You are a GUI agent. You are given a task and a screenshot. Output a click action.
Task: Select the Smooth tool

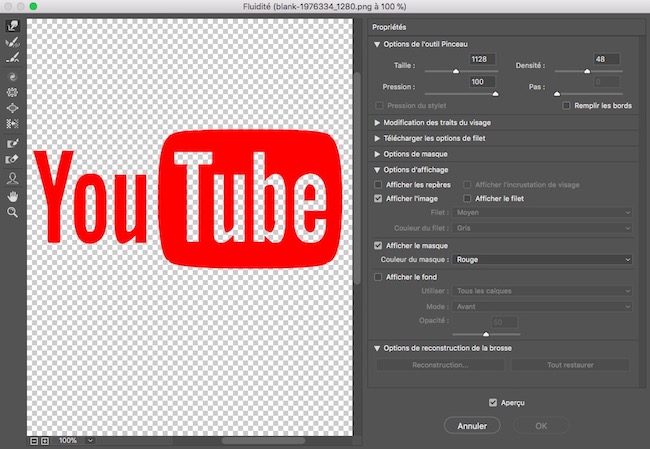12,58
